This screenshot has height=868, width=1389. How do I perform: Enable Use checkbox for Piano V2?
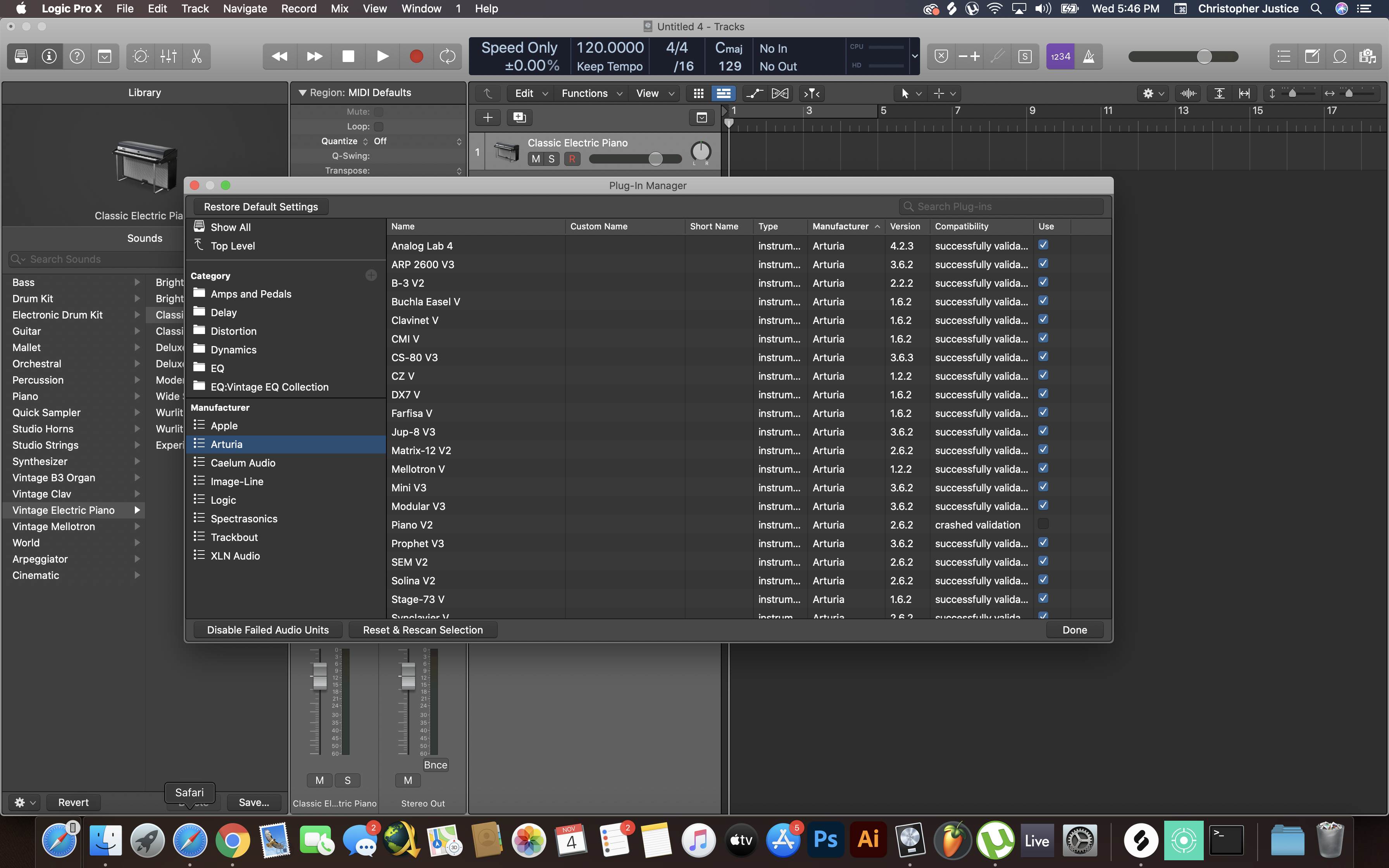pyautogui.click(x=1043, y=524)
